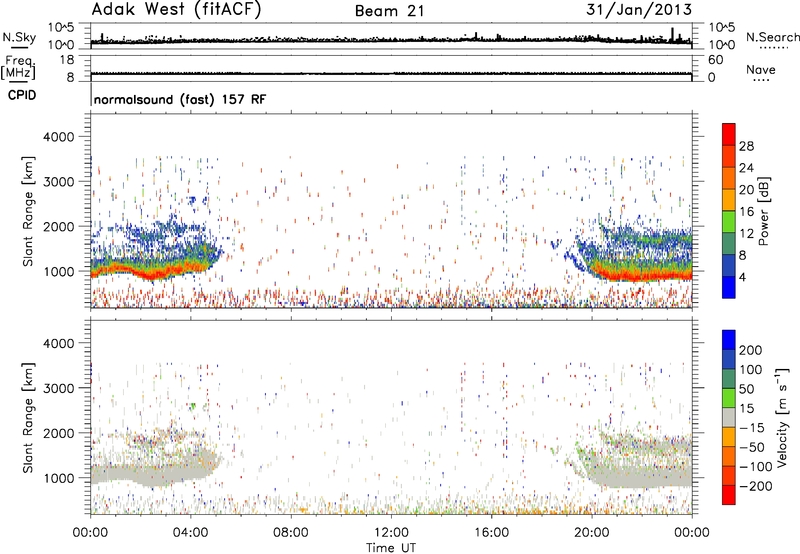800x554 pixels.
Task: Click the 'Nave' legend label
Action: pyautogui.click(x=761, y=69)
